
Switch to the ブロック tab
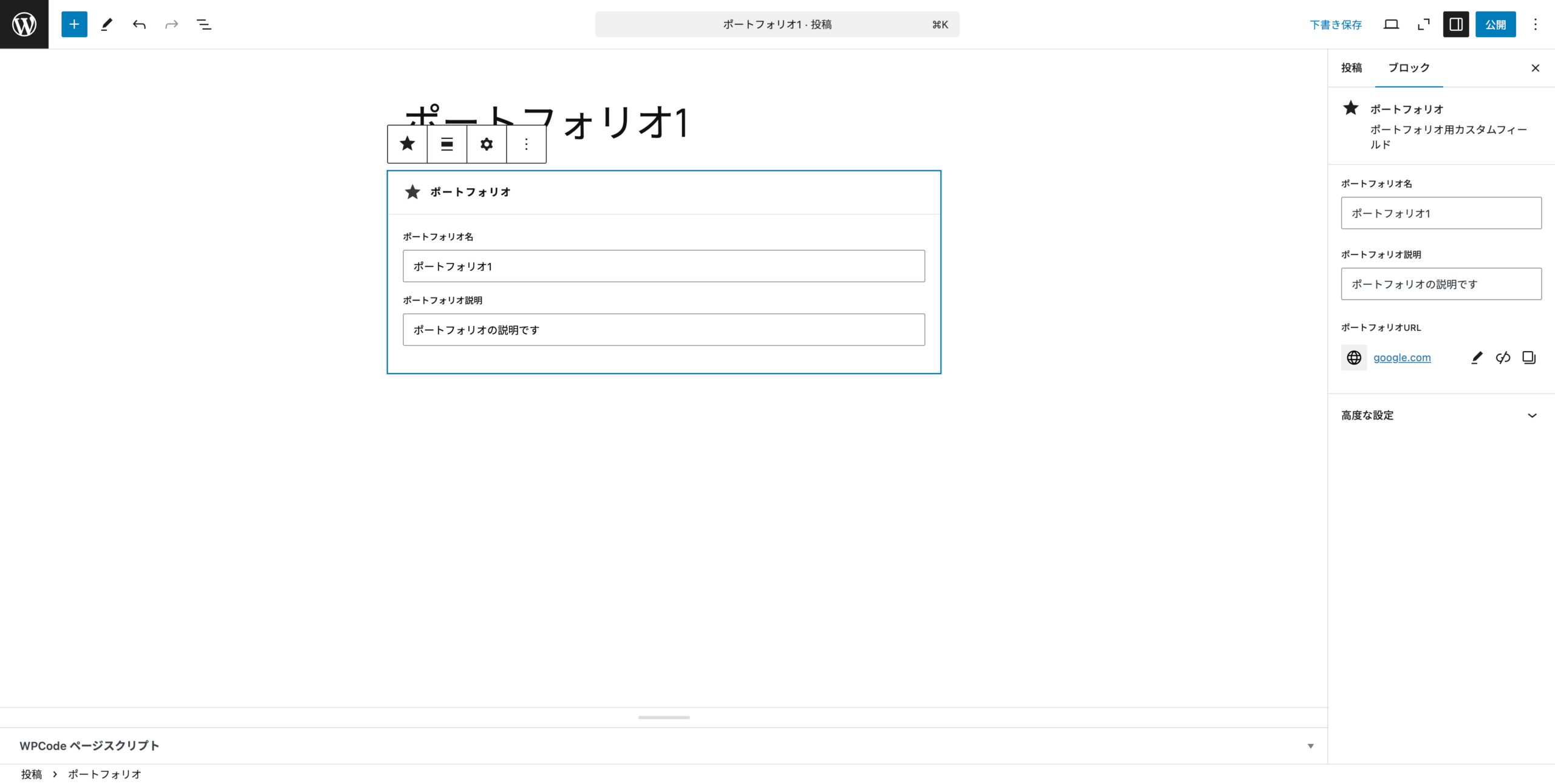(1409, 68)
